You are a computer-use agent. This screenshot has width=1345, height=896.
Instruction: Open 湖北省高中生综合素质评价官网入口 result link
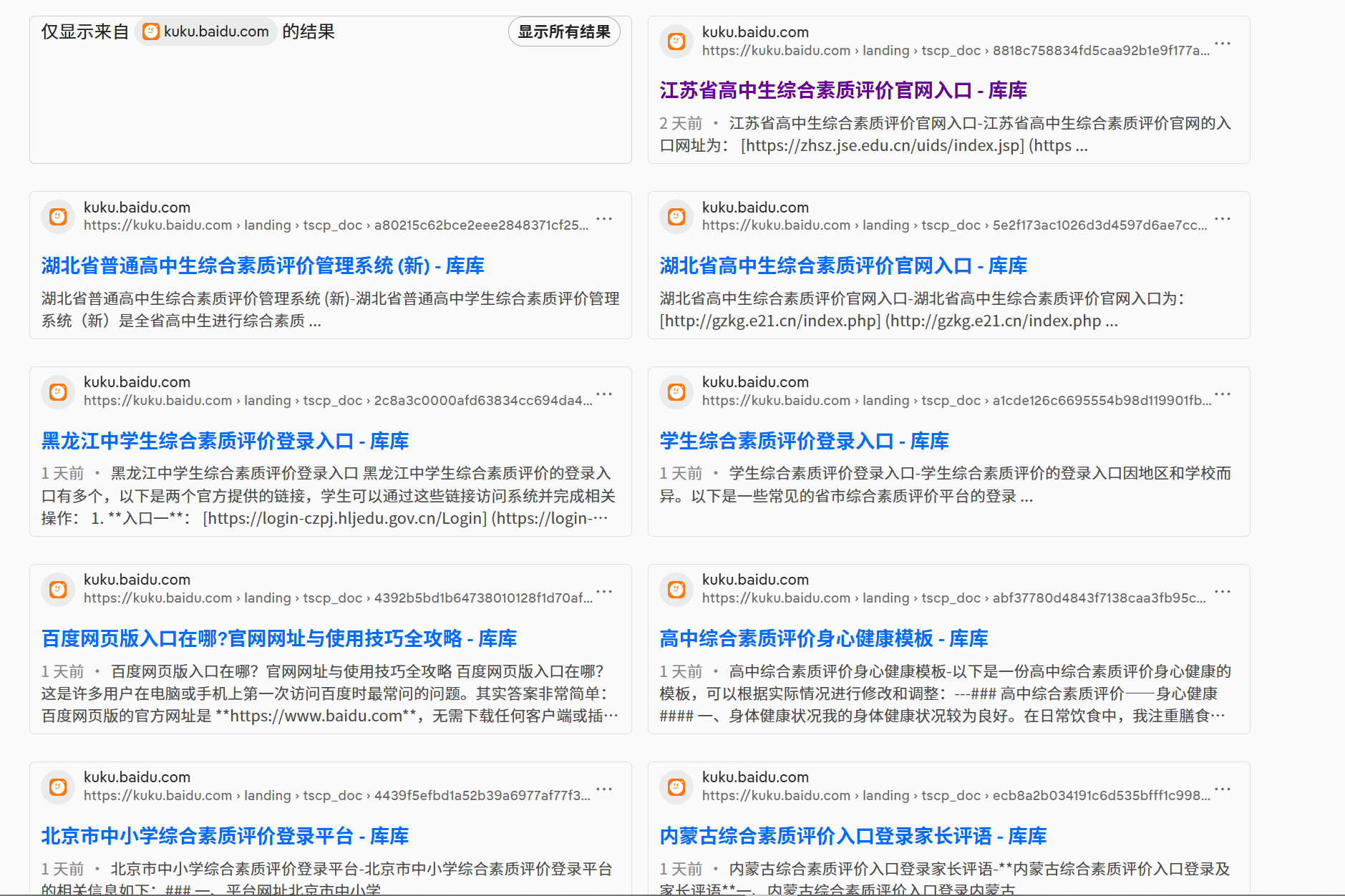pos(843,266)
